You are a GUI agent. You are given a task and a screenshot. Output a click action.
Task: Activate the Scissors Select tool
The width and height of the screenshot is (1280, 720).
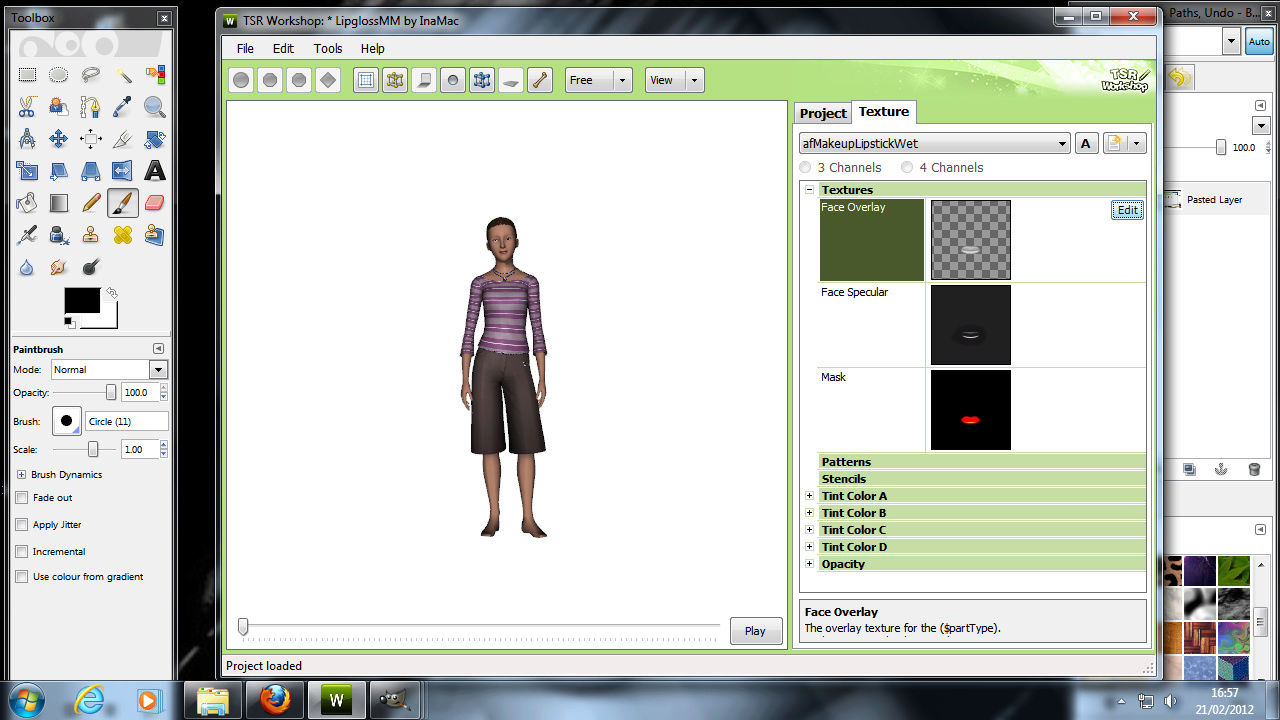tap(27, 107)
